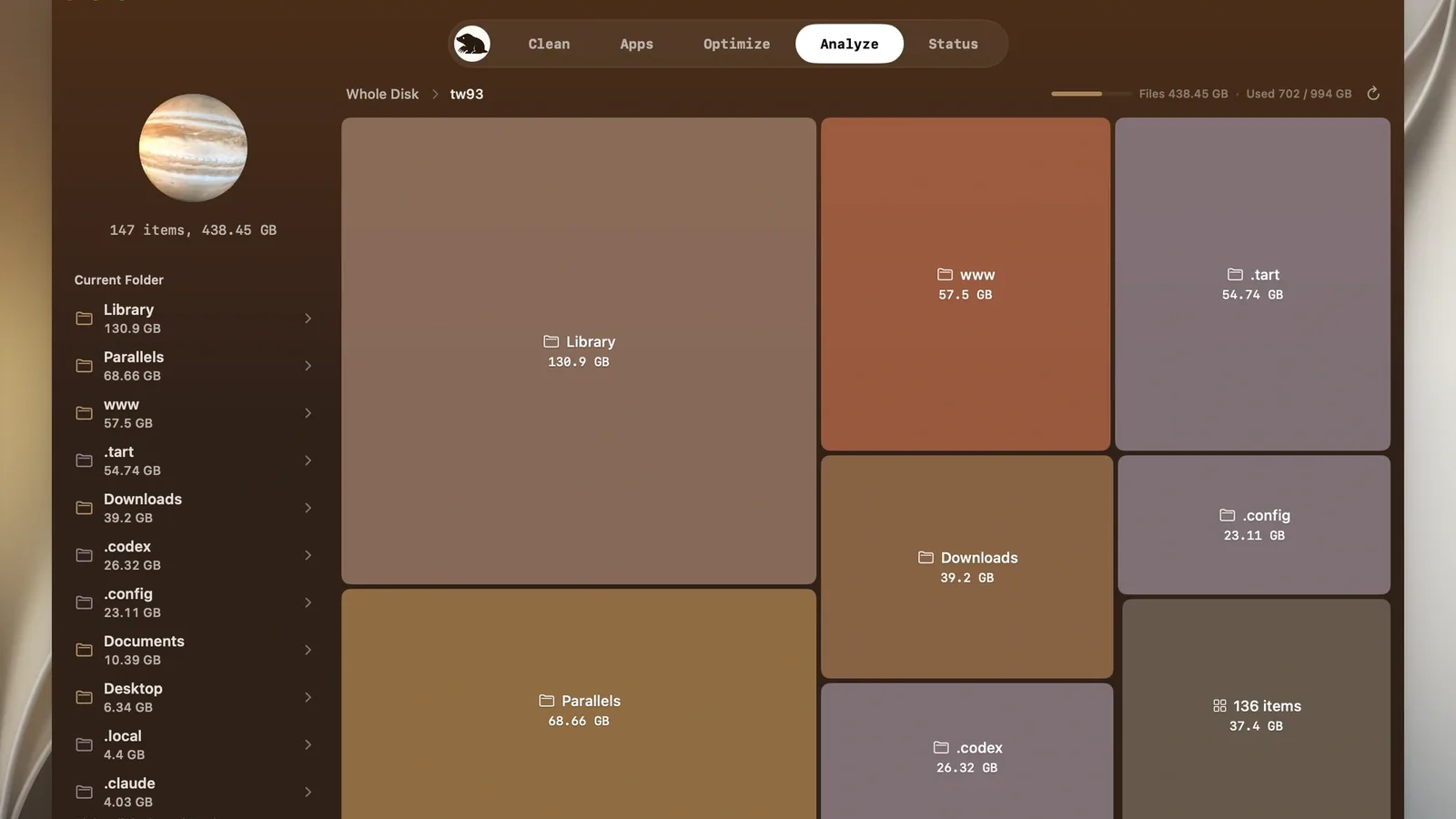Click the grid icon on 136 items tile
Image resolution: width=1456 pixels, height=819 pixels.
click(1219, 705)
